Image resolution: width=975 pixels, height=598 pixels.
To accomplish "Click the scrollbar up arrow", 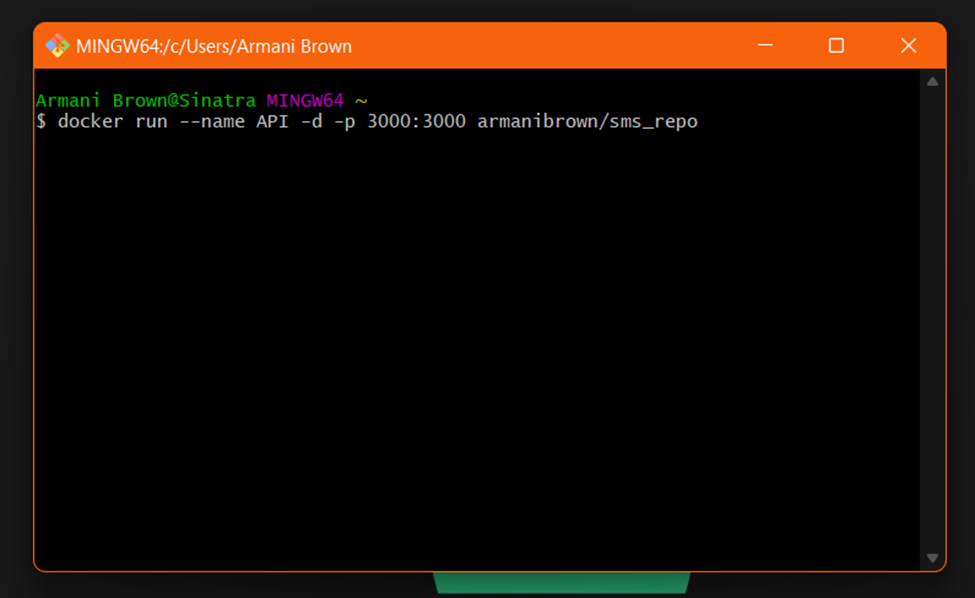I will click(x=931, y=80).
